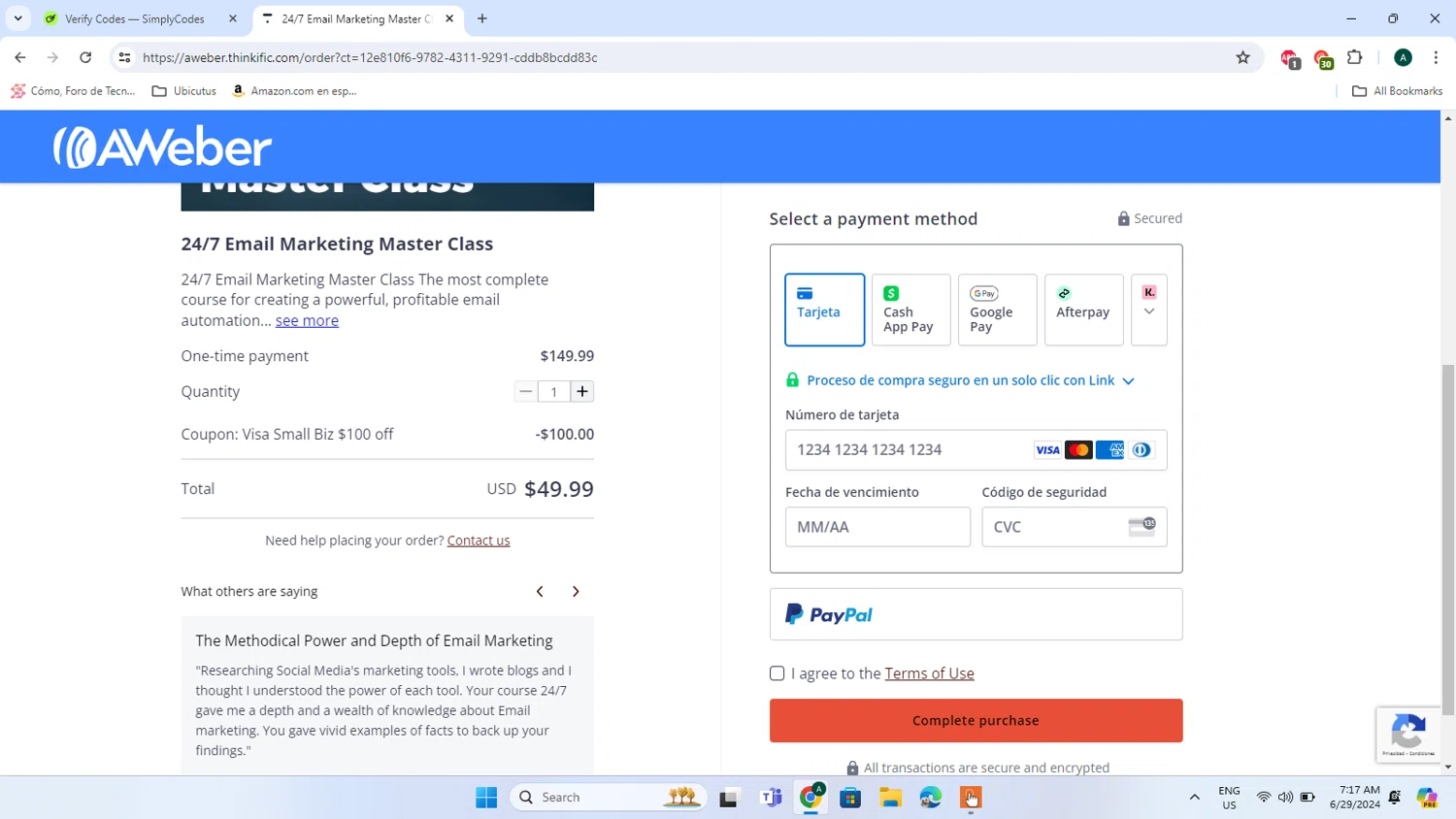Select Cash App Pay payment method
The width and height of the screenshot is (1456, 819).
pos(910,310)
